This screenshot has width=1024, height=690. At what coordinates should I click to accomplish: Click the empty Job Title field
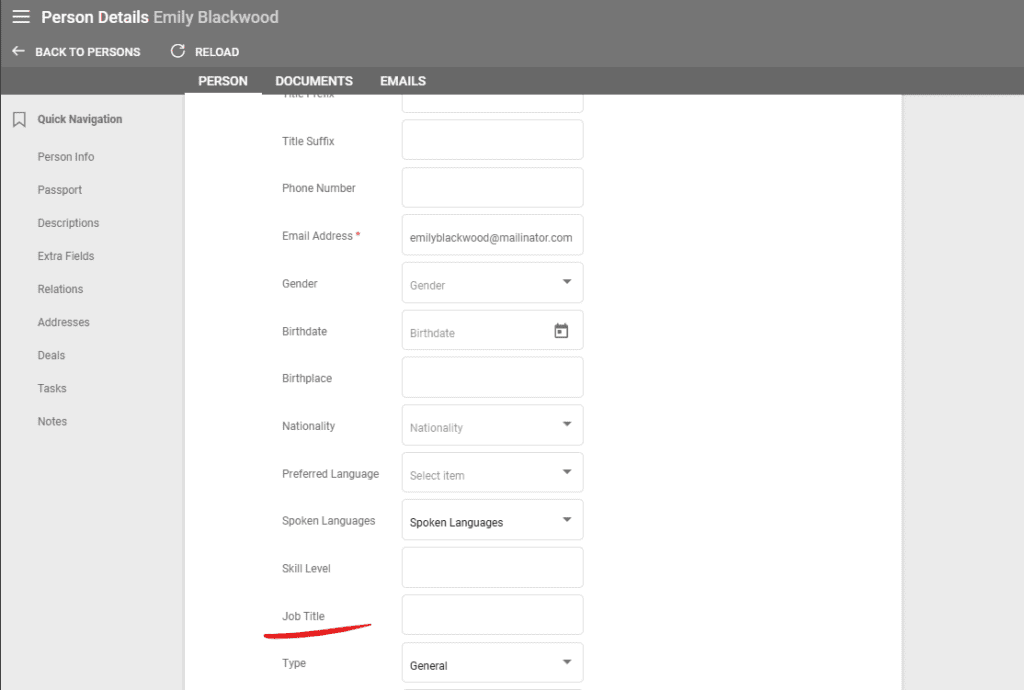pos(491,614)
